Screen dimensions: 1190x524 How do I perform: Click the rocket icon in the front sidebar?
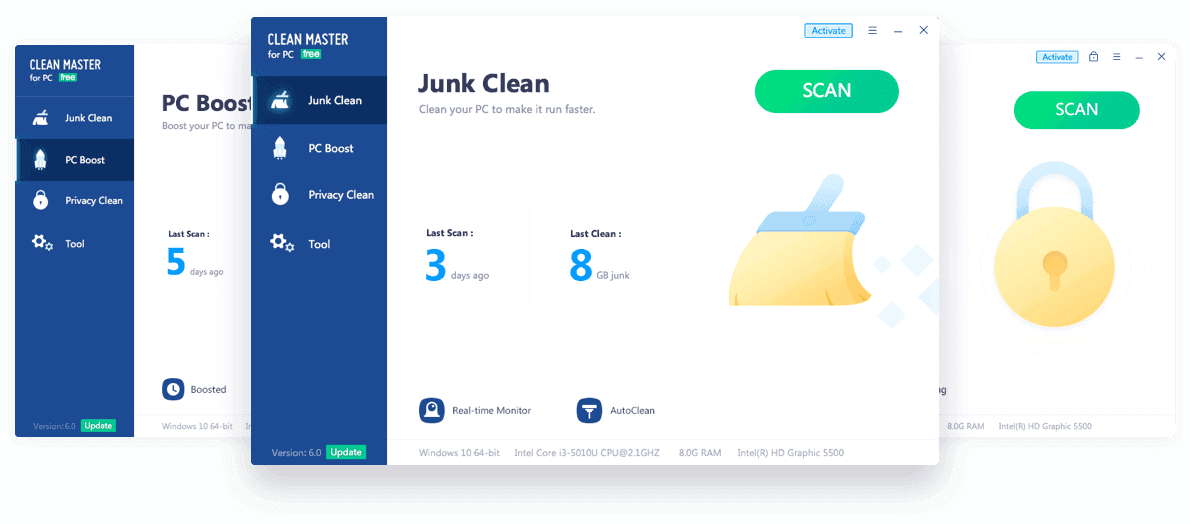tap(281, 148)
